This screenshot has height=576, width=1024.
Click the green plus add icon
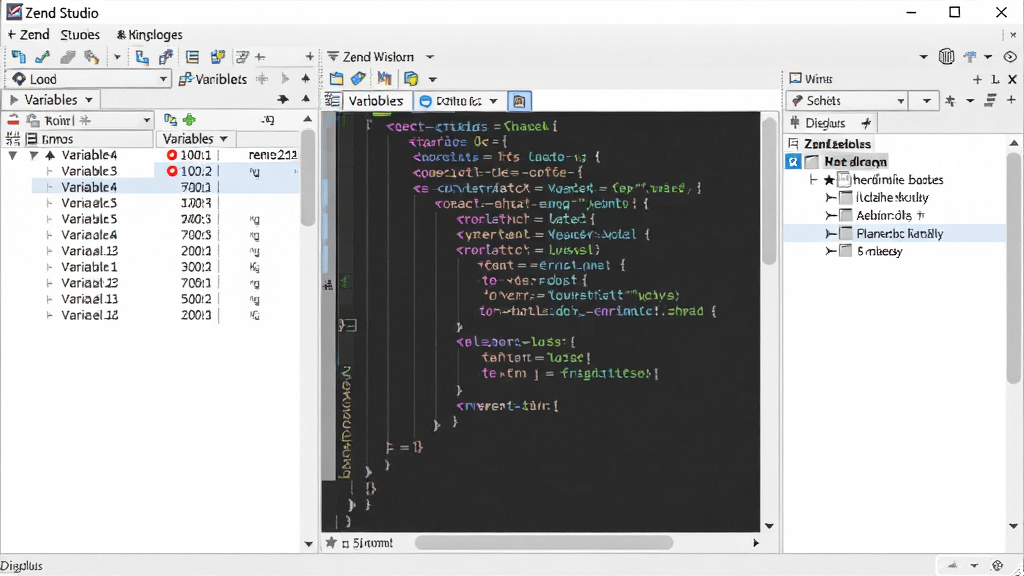(189, 120)
